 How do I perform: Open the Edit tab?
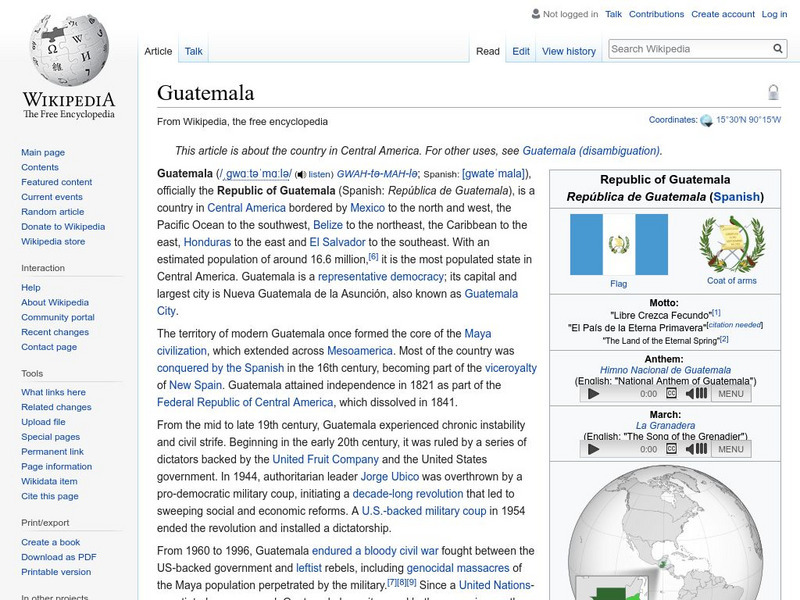point(521,52)
